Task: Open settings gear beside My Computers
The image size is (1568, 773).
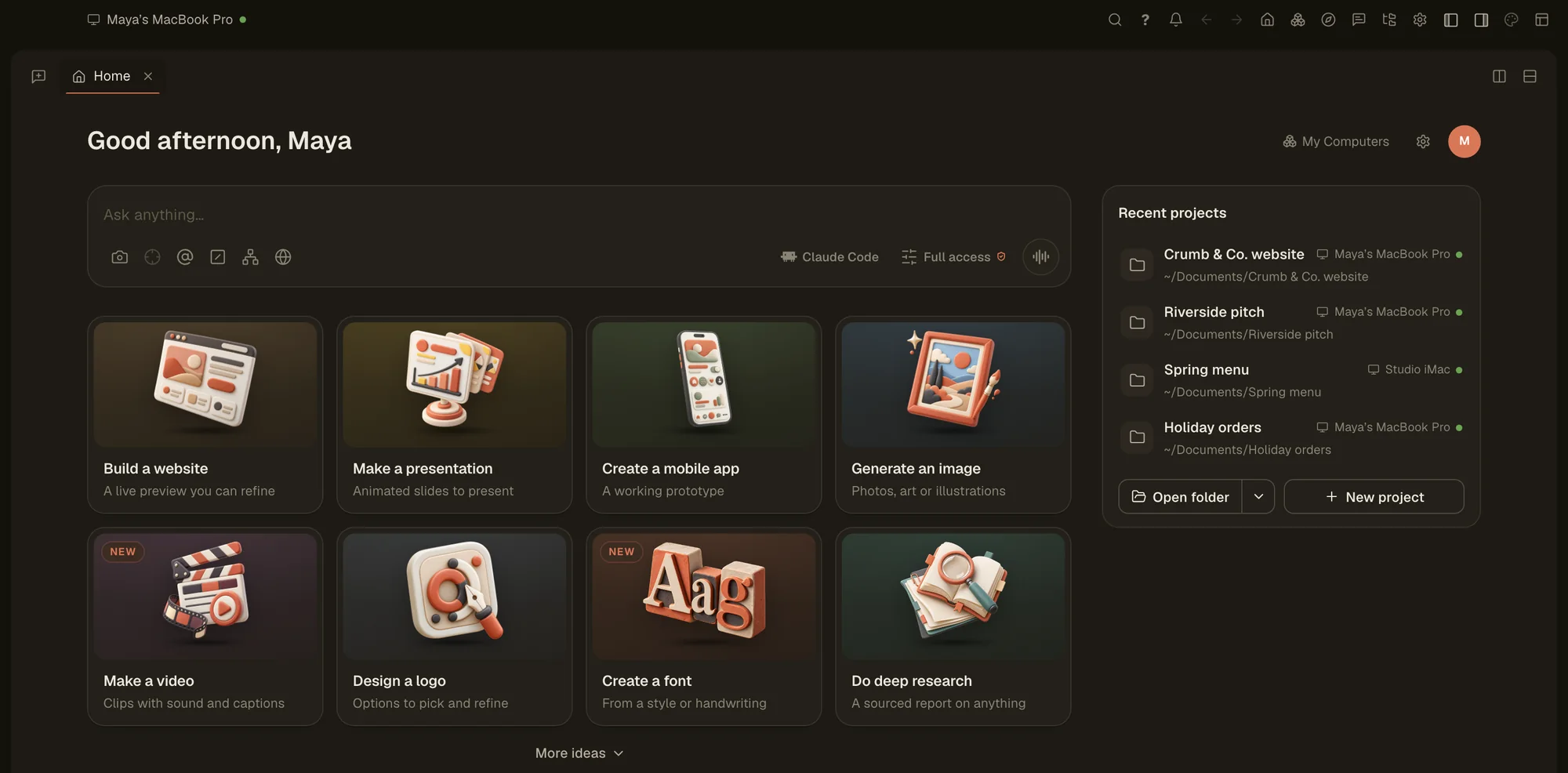Action: 1423,142
